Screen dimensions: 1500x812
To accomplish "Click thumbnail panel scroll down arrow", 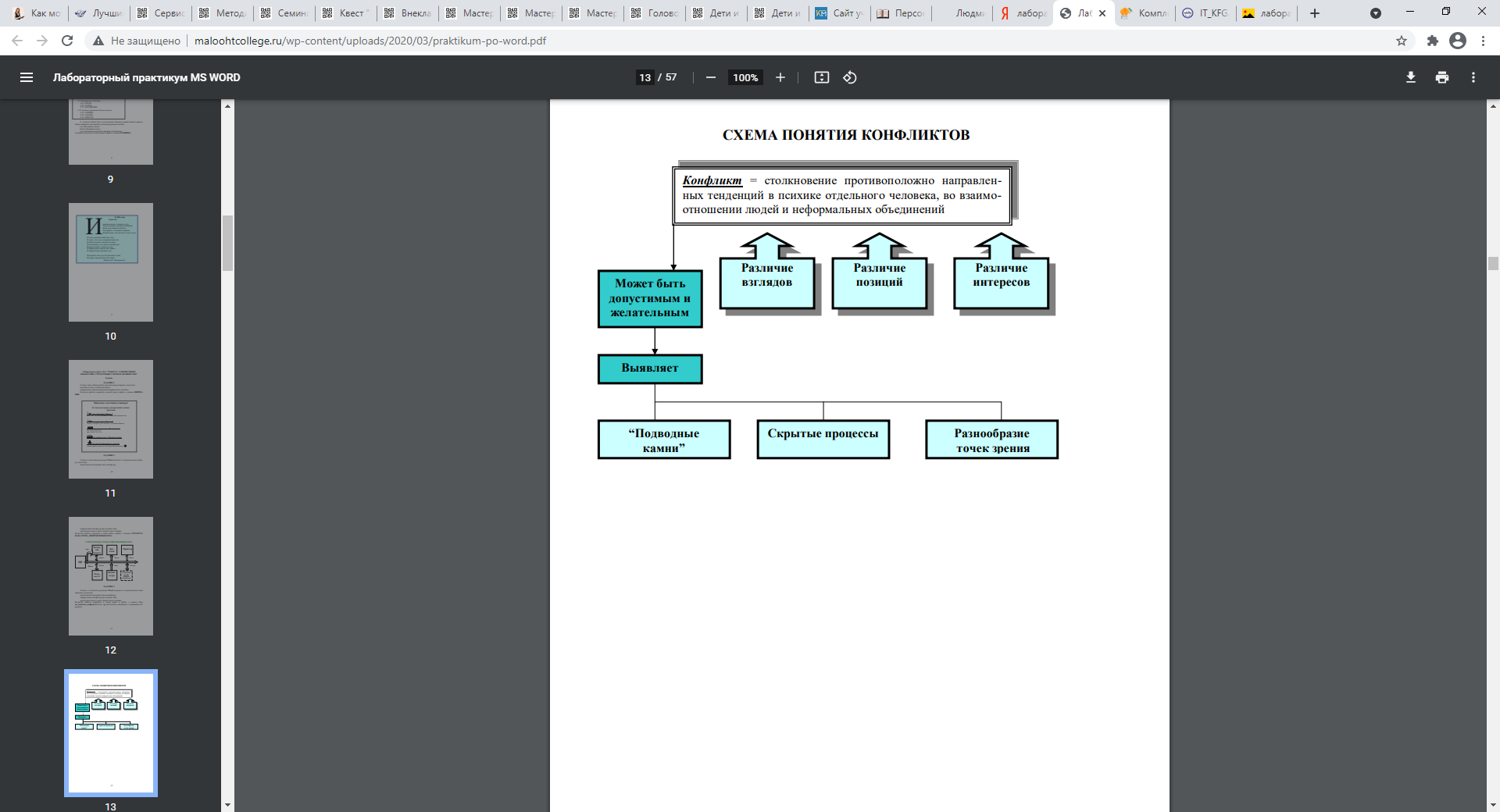I will [227, 805].
